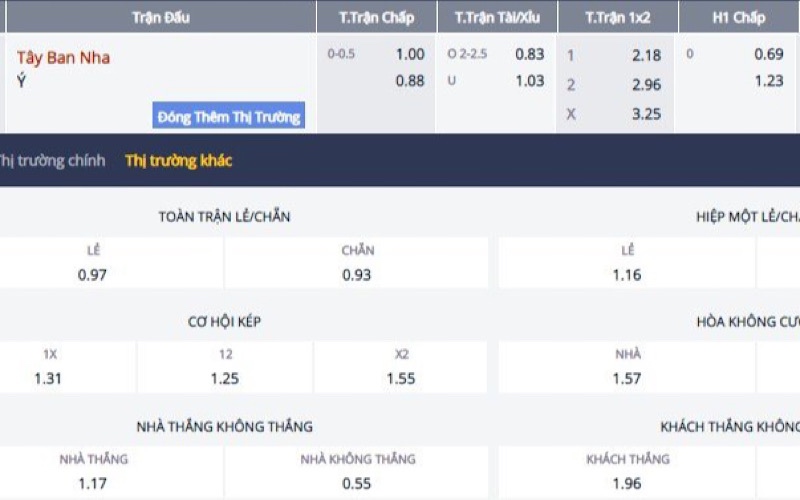
Task: Pick Over 2-2.5 odds 0.83
Action: point(530,55)
